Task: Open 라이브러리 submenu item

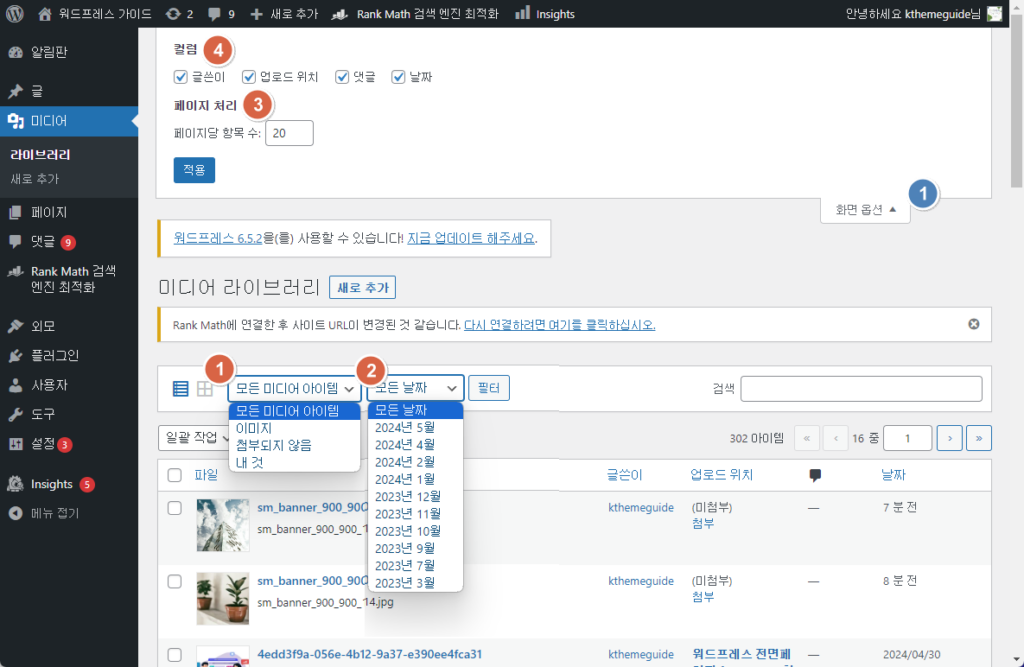Action: [40, 155]
